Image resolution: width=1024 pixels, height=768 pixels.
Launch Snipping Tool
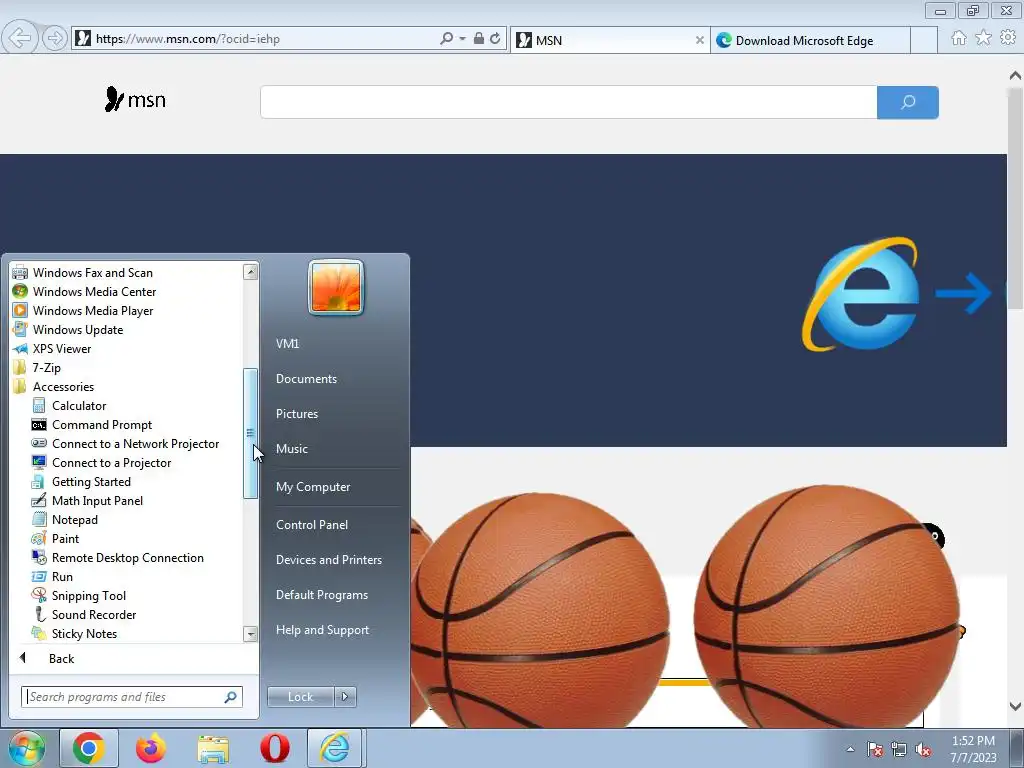[x=88, y=595]
